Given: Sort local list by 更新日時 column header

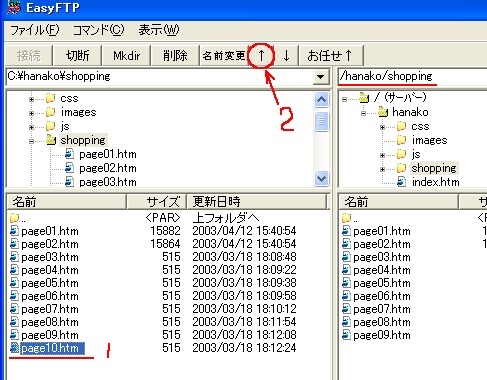Looking at the screenshot, I should point(257,202).
